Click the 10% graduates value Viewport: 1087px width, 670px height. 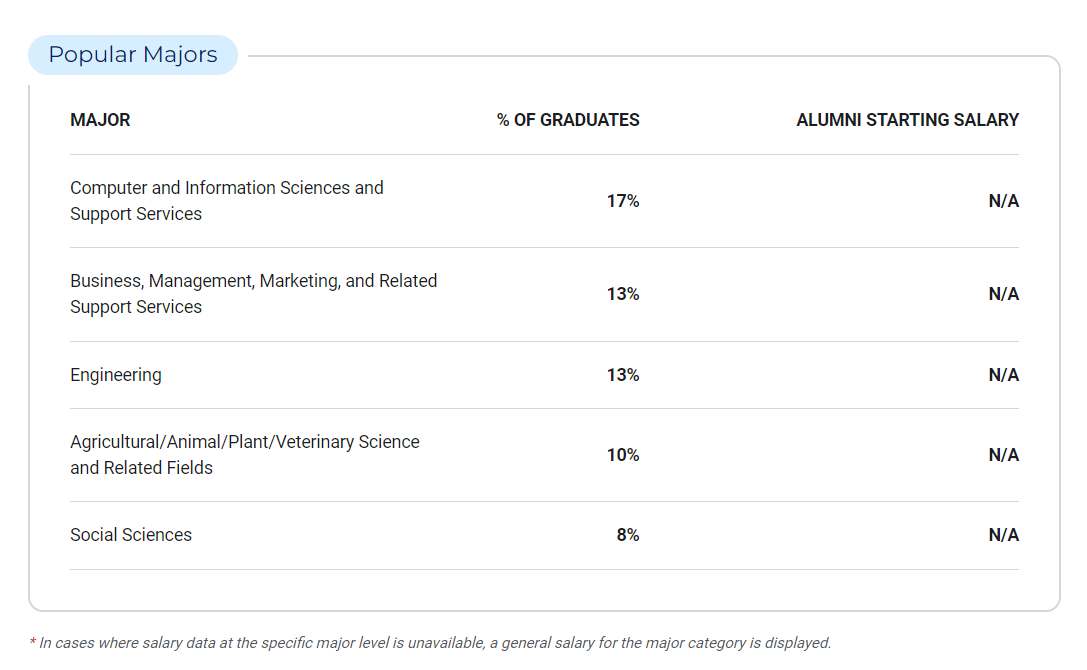622,455
